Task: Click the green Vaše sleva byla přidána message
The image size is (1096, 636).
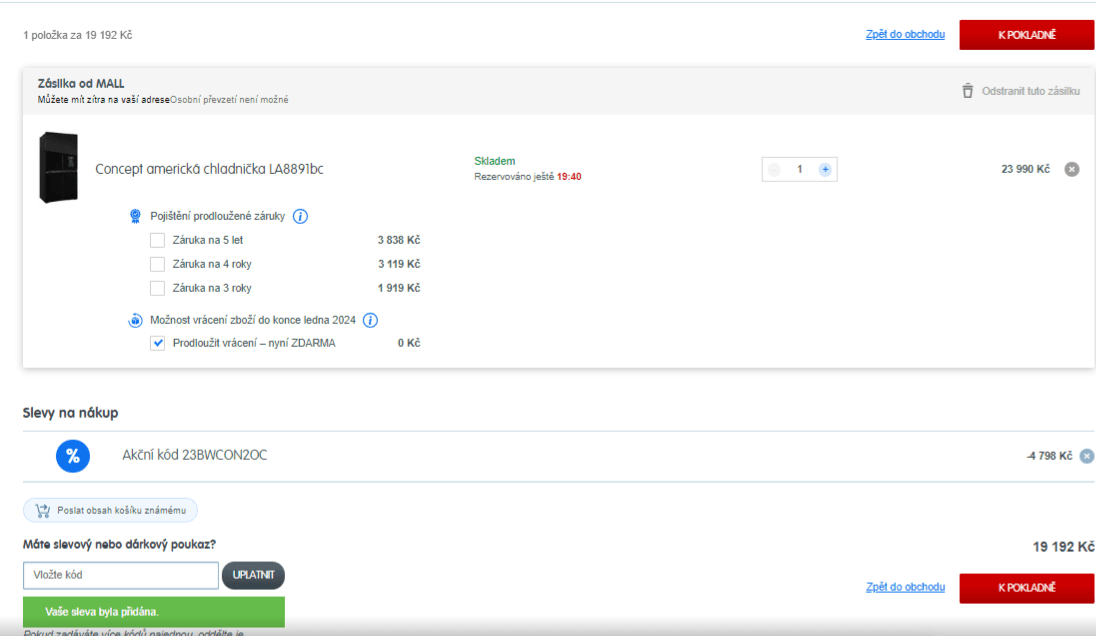Action: [x=154, y=612]
